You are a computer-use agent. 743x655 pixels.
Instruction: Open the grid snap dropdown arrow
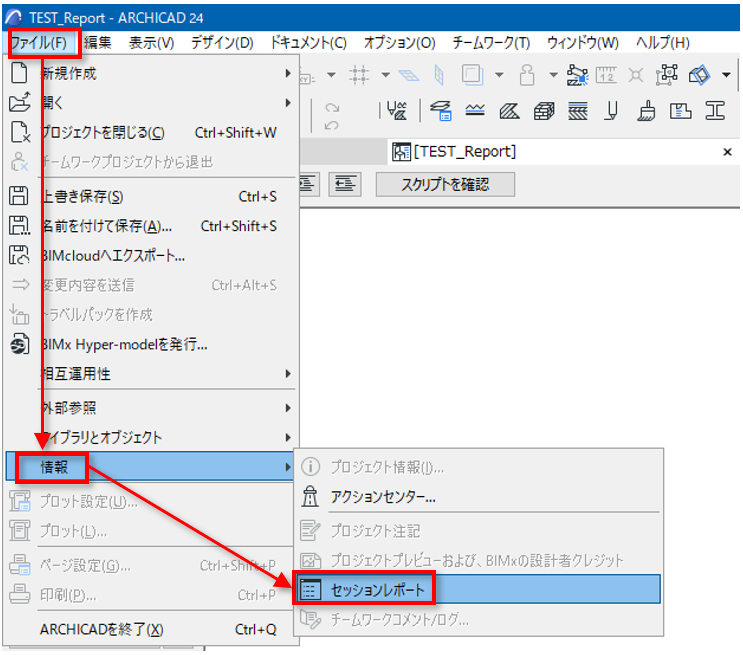[386, 74]
